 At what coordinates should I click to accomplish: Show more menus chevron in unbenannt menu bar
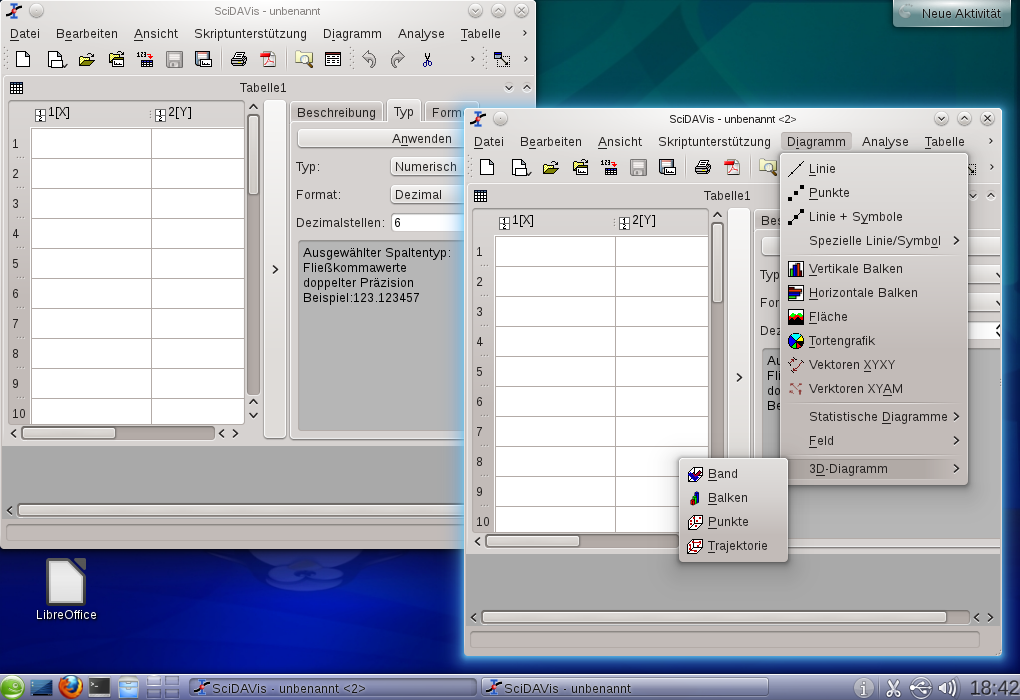524,33
